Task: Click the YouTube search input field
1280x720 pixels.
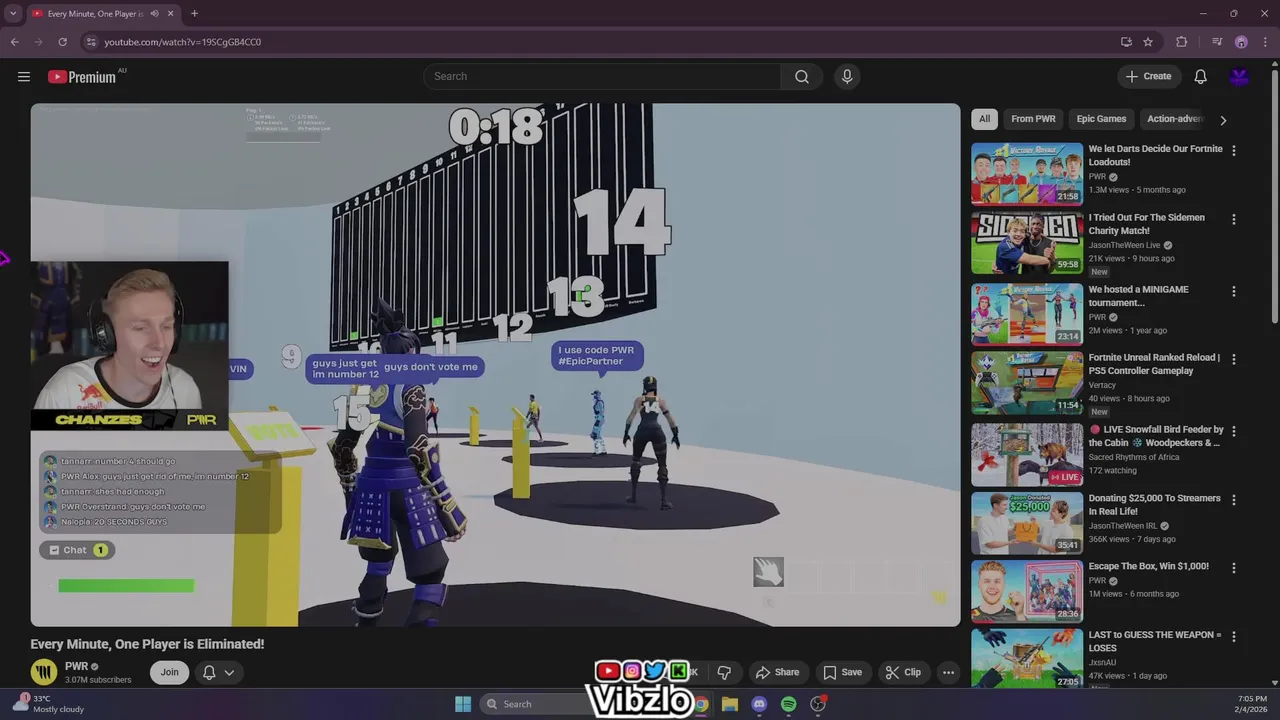Action: coord(602,77)
